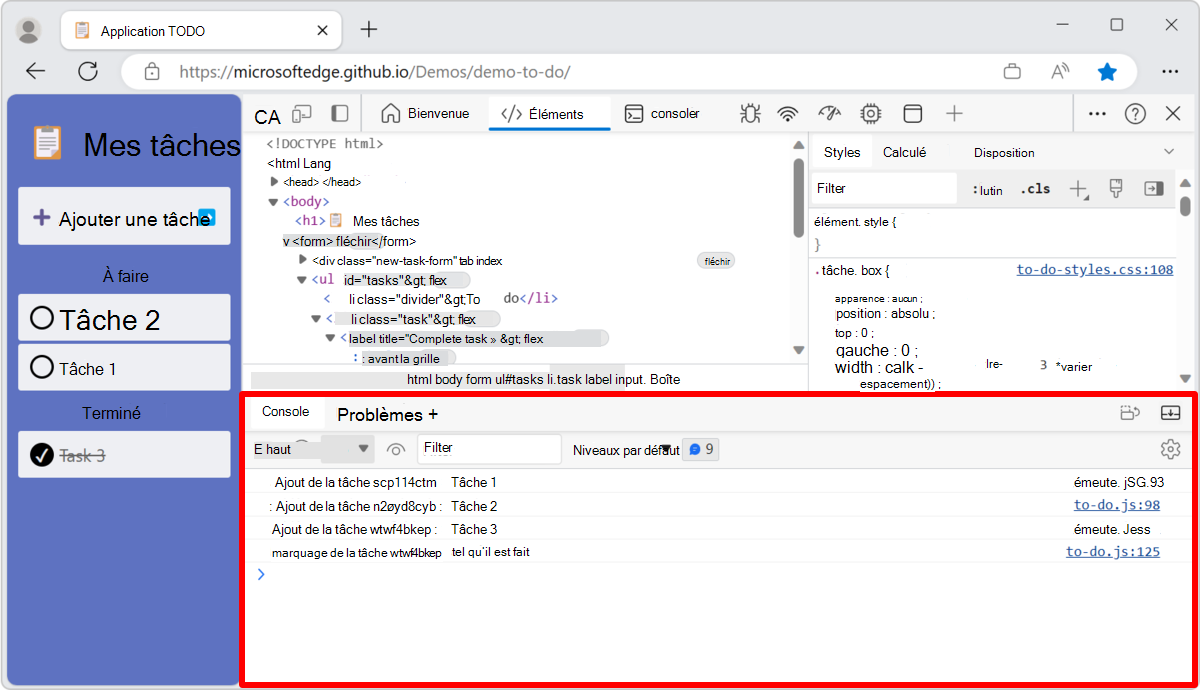Open the browser settings and more menu
Image resolution: width=1200 pixels, height=690 pixels.
(x=1170, y=72)
